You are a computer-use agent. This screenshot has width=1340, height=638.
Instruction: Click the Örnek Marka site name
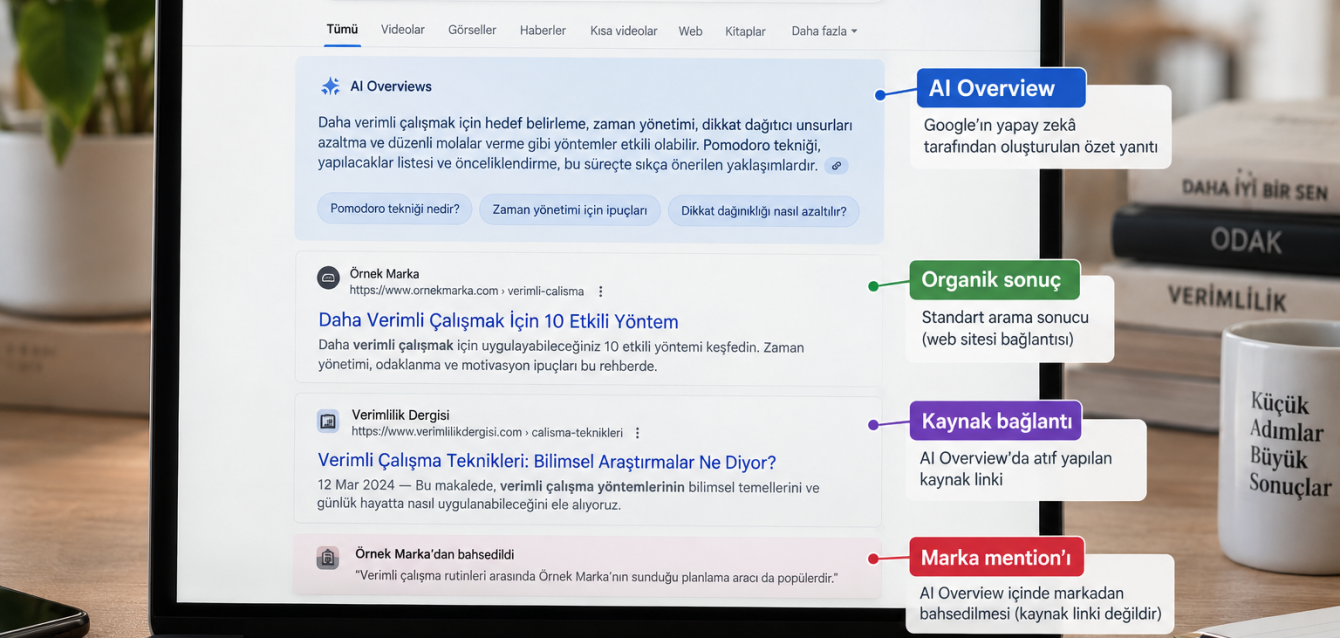pyautogui.click(x=384, y=274)
